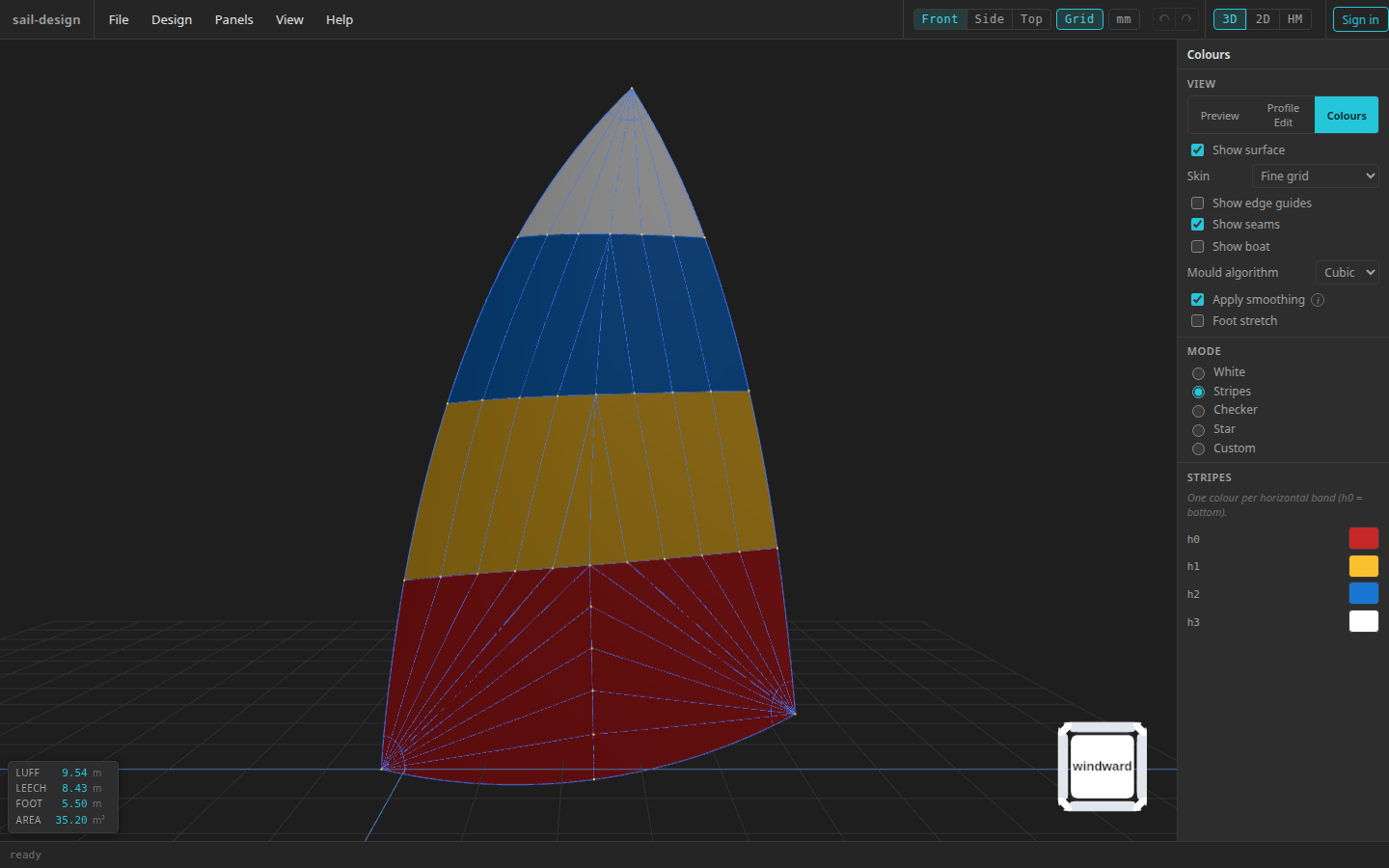This screenshot has height=868, width=1389.
Task: Select Custom colour mode
Action: click(x=1198, y=448)
